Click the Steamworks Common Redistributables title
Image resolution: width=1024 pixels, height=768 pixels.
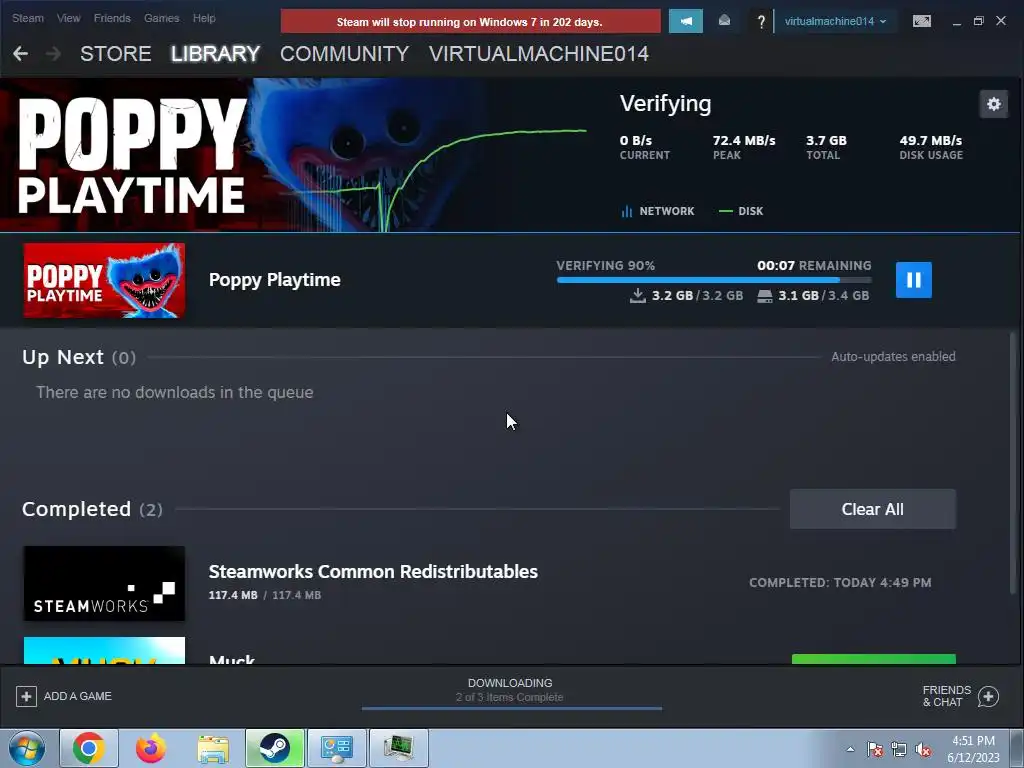click(x=373, y=571)
